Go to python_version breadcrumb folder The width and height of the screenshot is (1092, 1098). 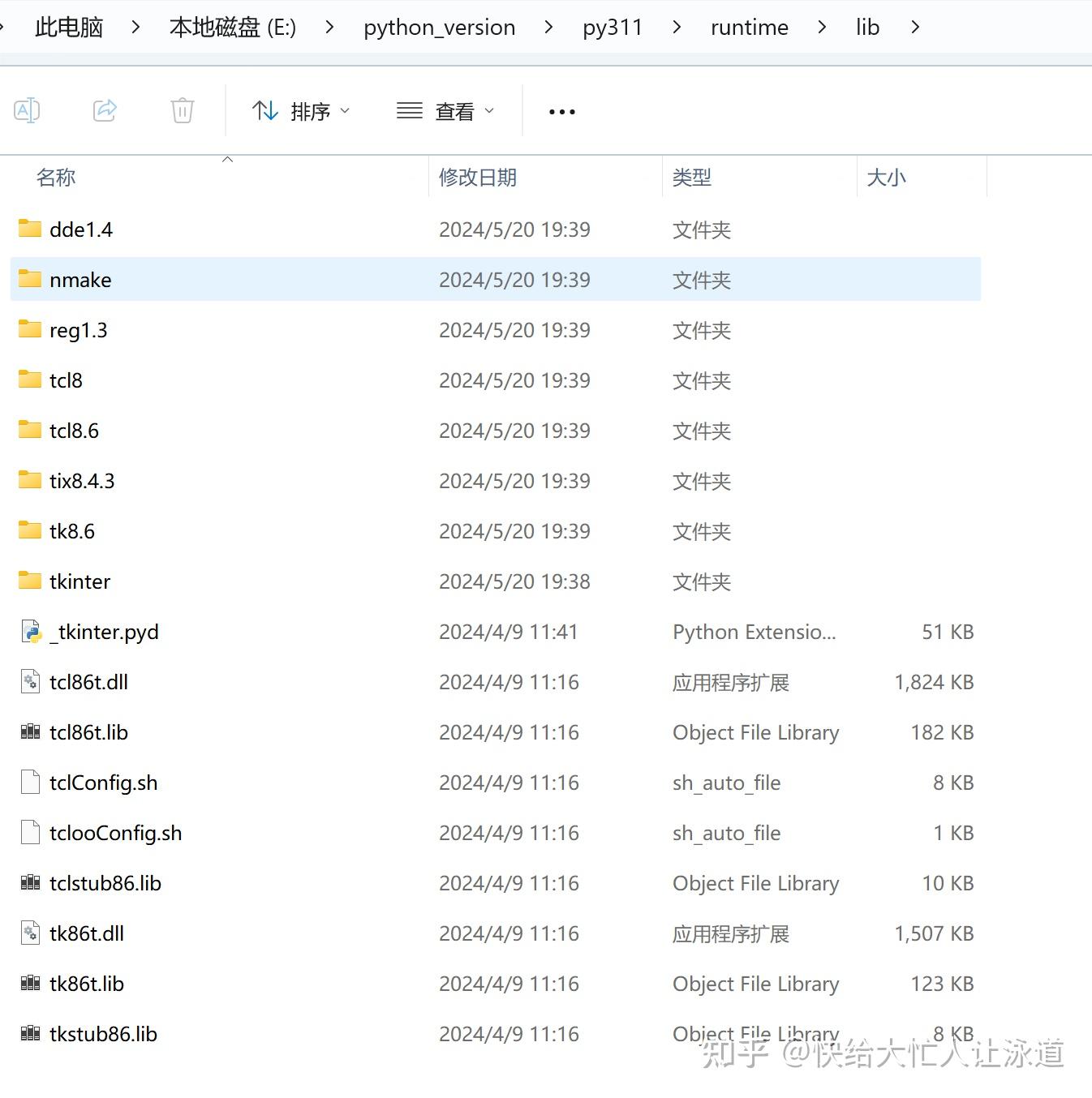pos(439,28)
